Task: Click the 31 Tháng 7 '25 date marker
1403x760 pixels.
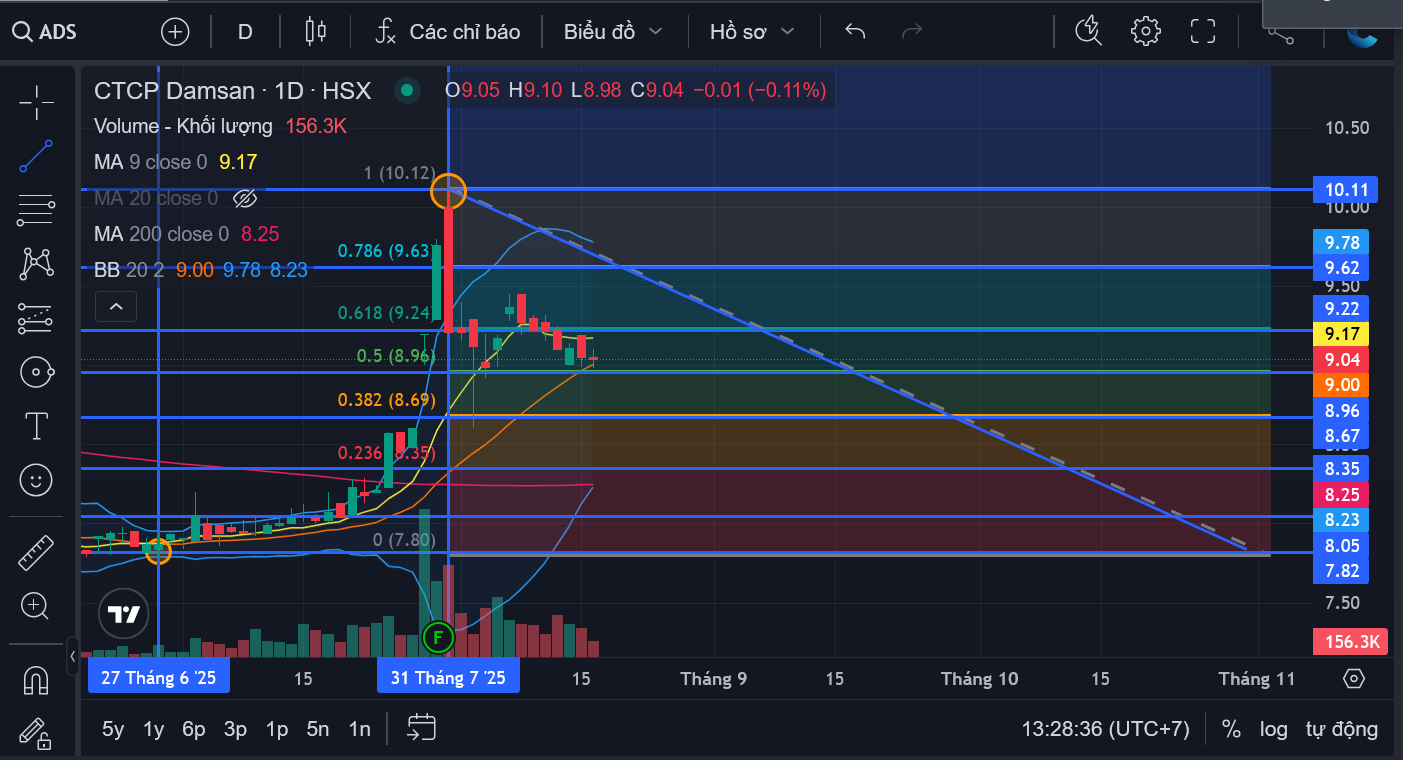Action: point(448,678)
